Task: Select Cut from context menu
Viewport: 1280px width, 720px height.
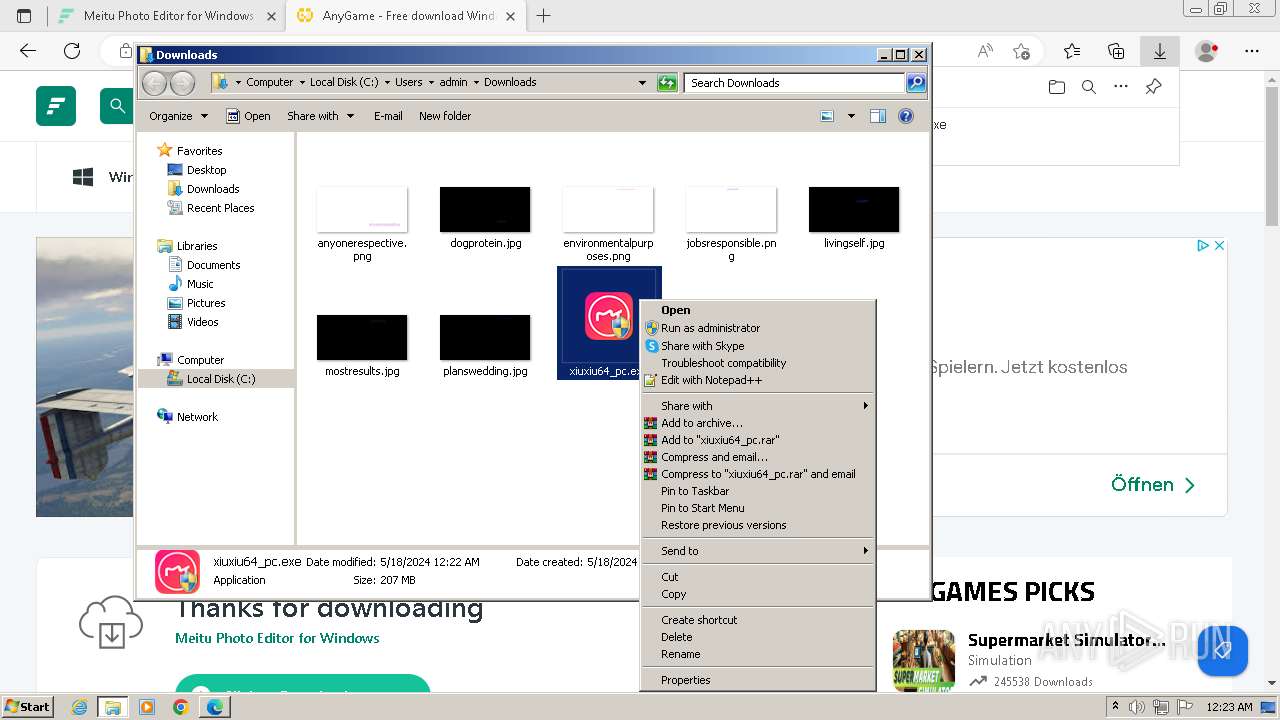Action: 757,577
